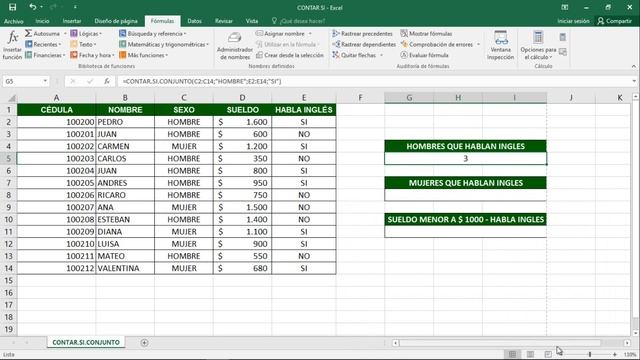Open Búsqueda y referencia functions
This screenshot has width=640, height=360.
click(153, 33)
